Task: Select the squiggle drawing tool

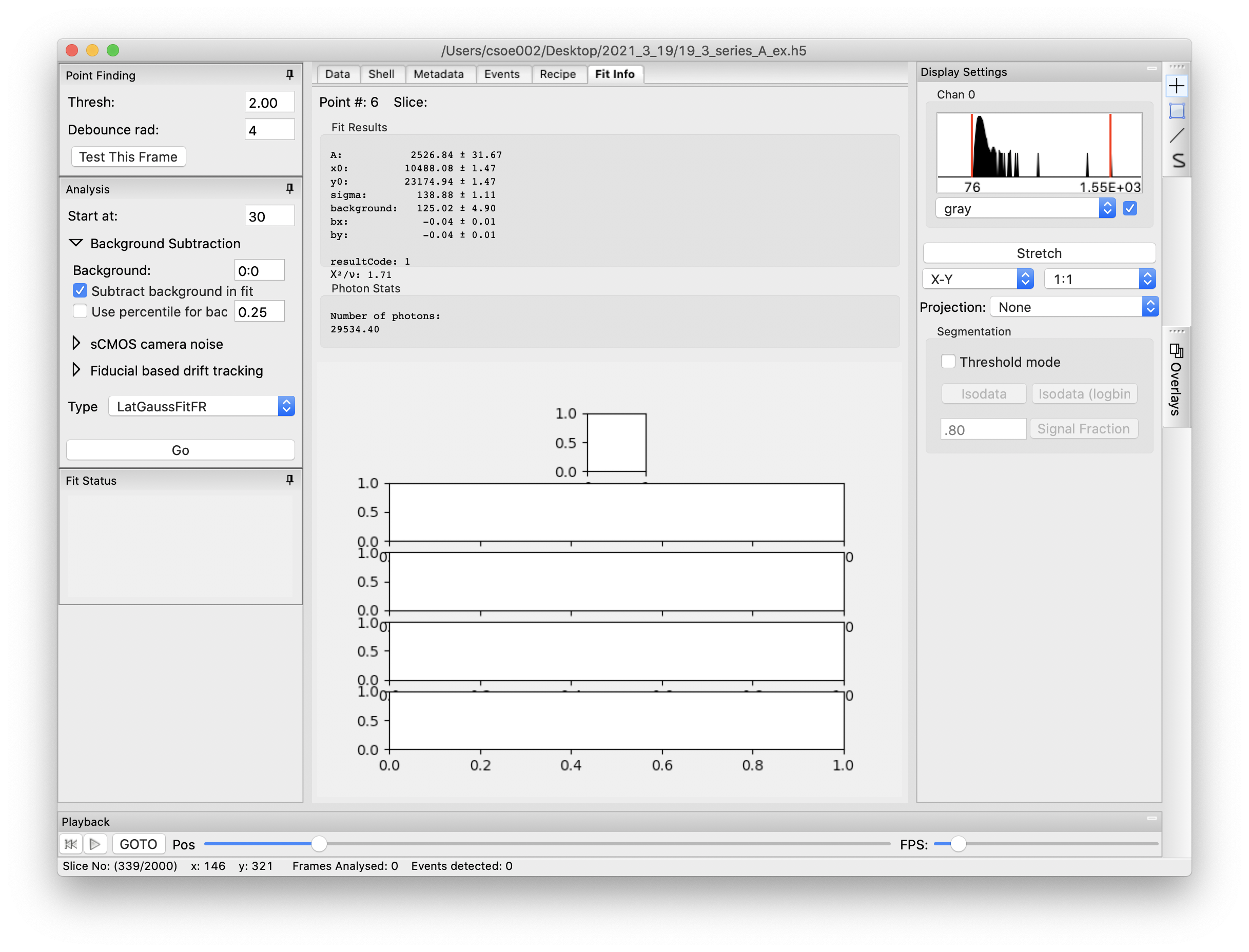Action: 1178,161
